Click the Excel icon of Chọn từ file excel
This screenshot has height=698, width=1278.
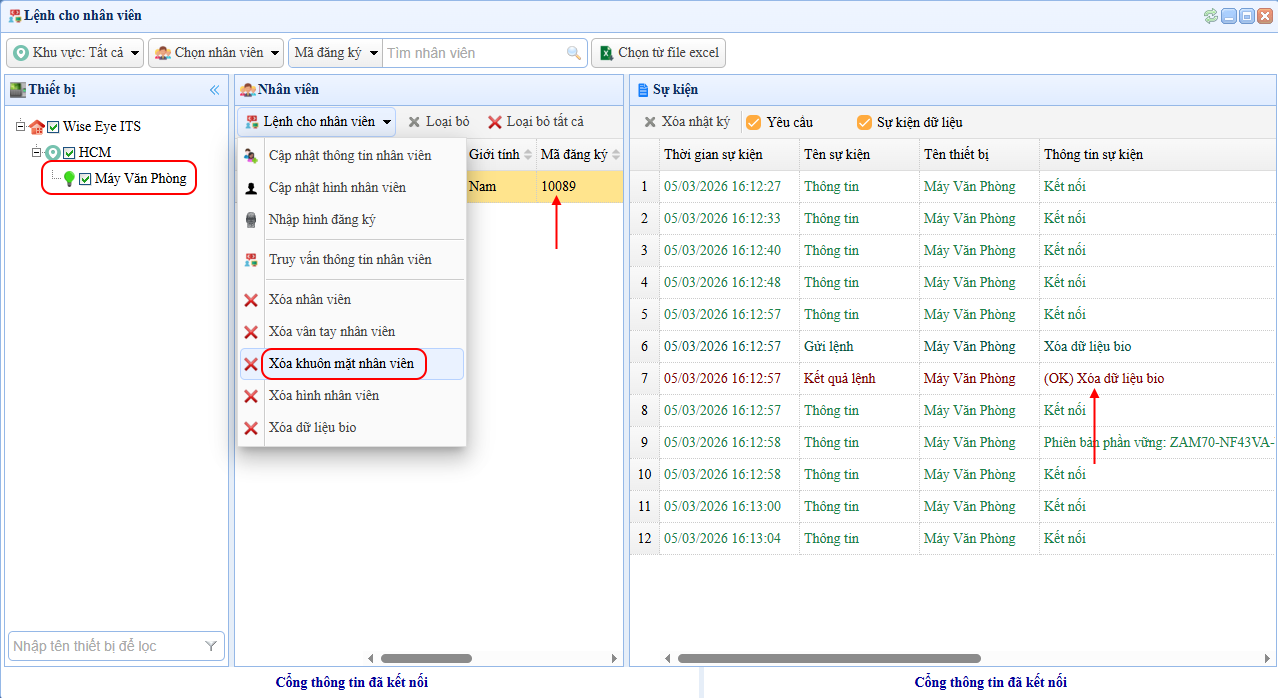point(606,53)
